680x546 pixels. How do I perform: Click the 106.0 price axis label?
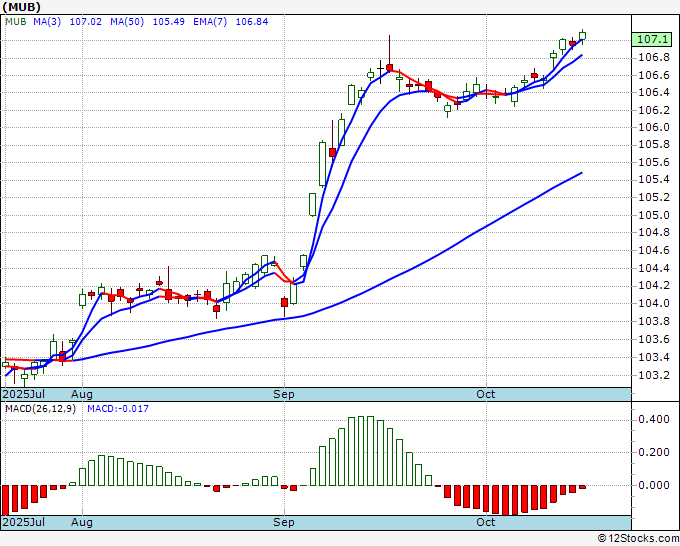point(653,128)
